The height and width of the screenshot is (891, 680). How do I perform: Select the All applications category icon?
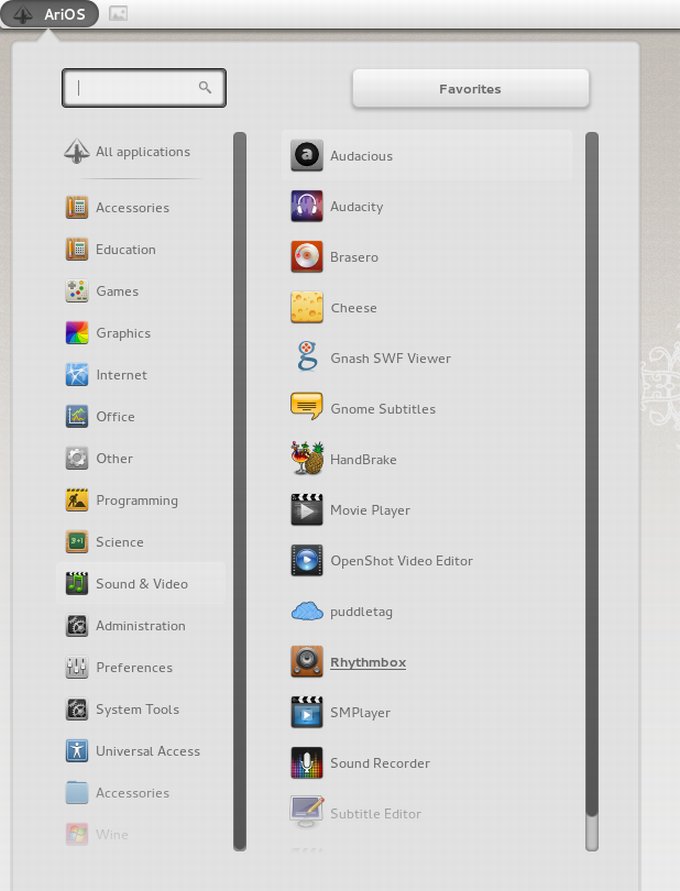pyautogui.click(x=77, y=152)
